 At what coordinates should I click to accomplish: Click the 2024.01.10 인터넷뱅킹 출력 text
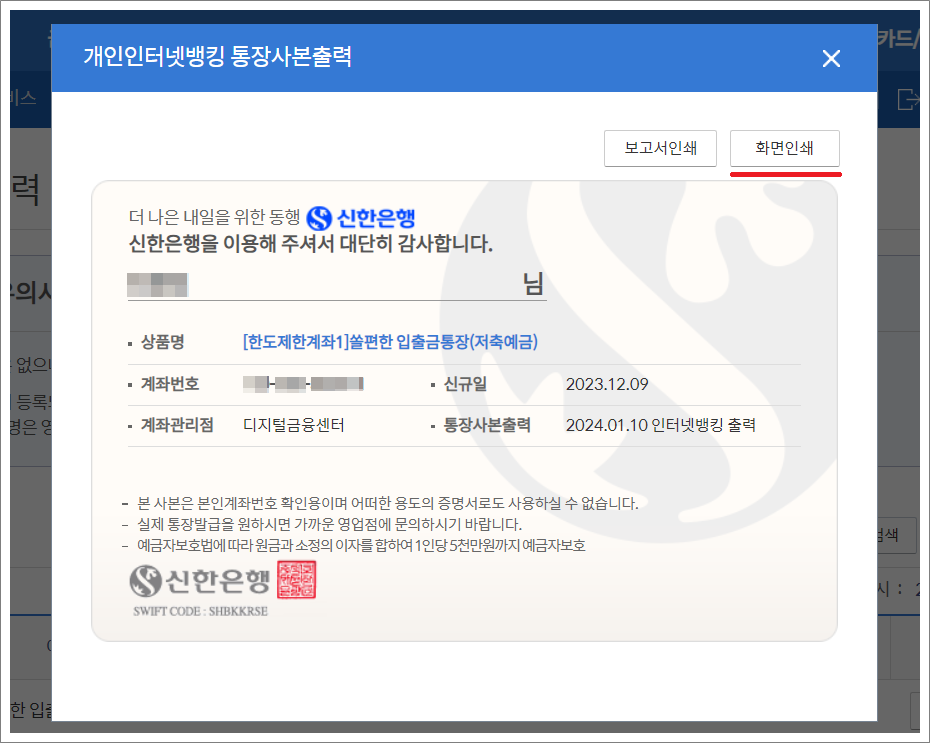point(660,425)
